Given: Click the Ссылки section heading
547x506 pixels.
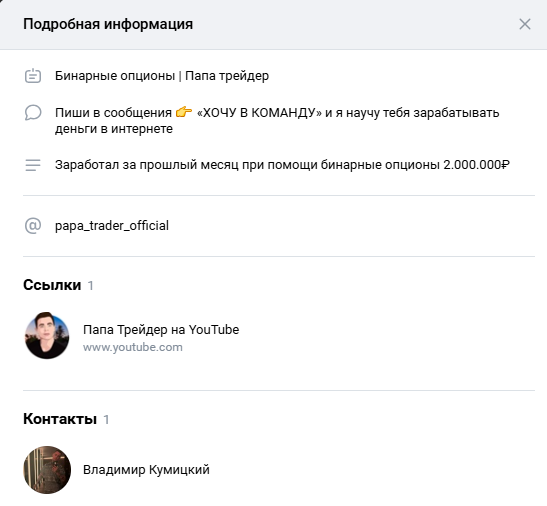Looking at the screenshot, I should [x=52, y=285].
